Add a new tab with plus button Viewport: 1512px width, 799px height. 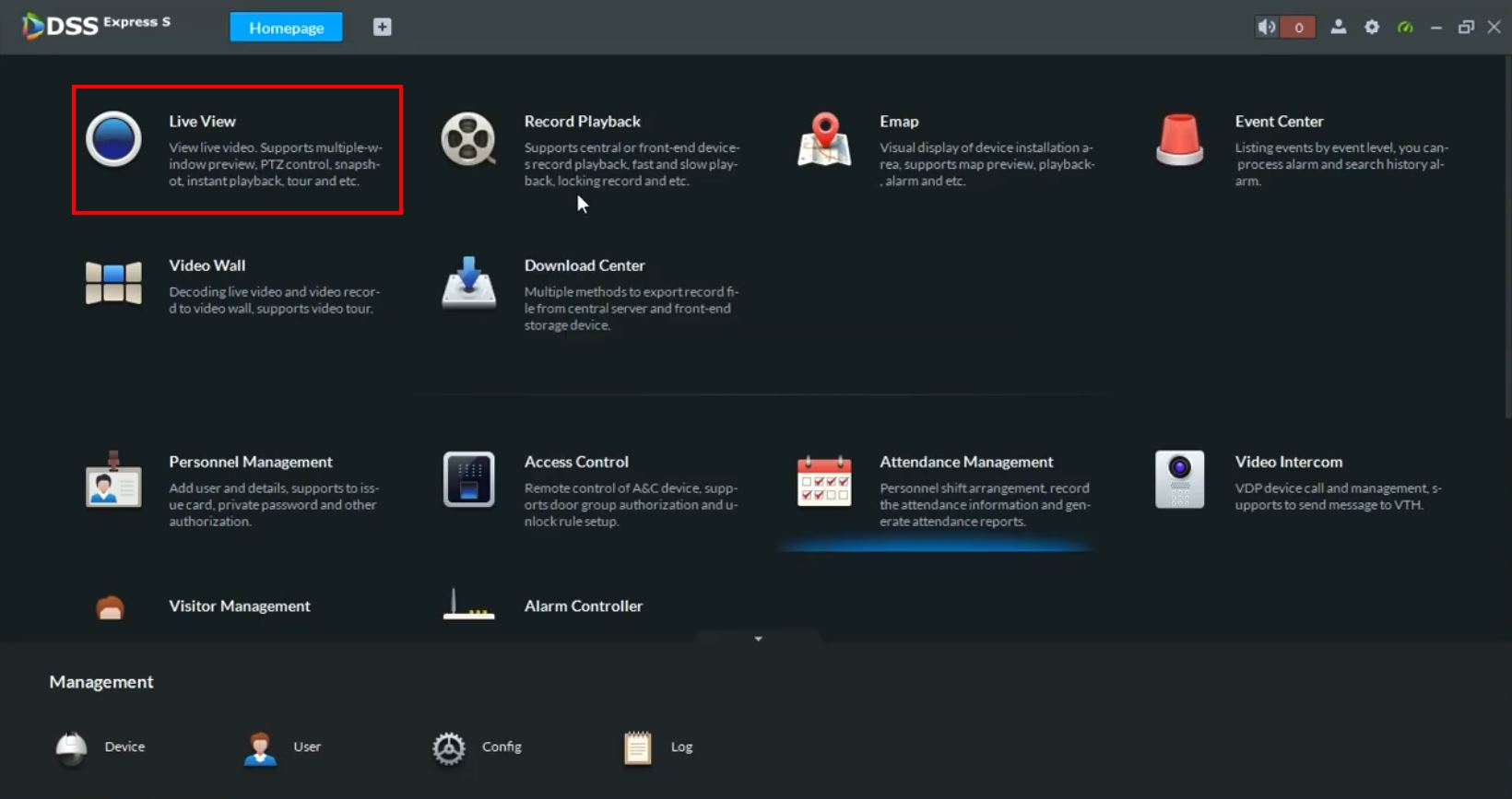coord(383,27)
